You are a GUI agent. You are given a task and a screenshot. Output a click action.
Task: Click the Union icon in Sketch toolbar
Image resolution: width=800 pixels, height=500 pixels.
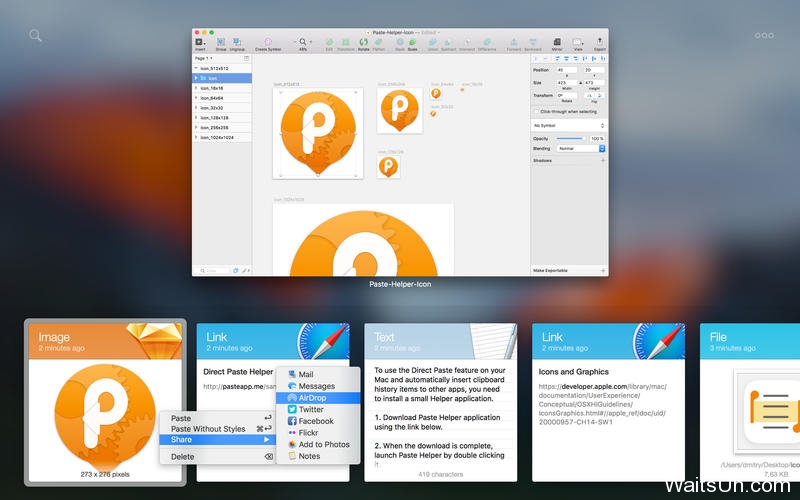click(x=433, y=42)
